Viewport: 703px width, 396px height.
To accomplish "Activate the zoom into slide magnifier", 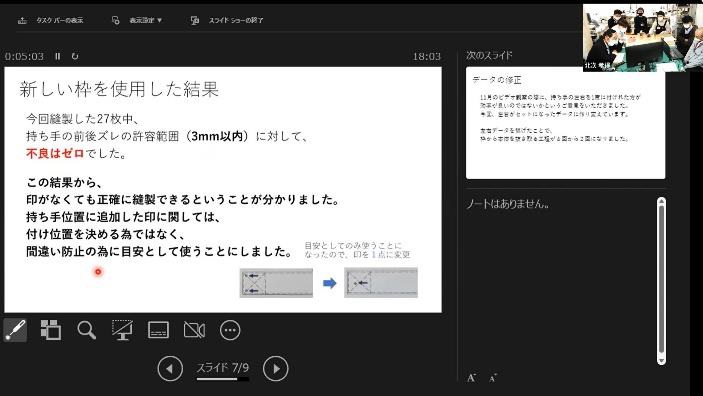I will point(87,331).
